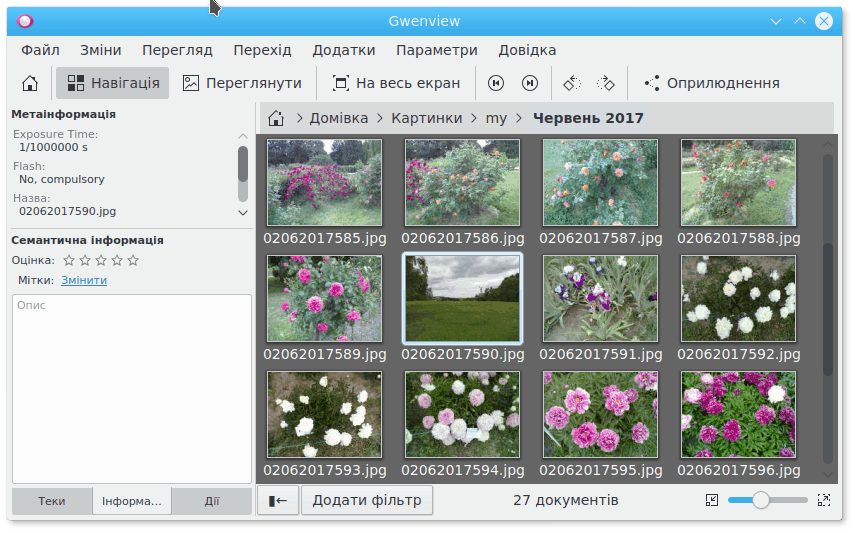Toggle На весь екран fullscreen mode

click(x=396, y=83)
